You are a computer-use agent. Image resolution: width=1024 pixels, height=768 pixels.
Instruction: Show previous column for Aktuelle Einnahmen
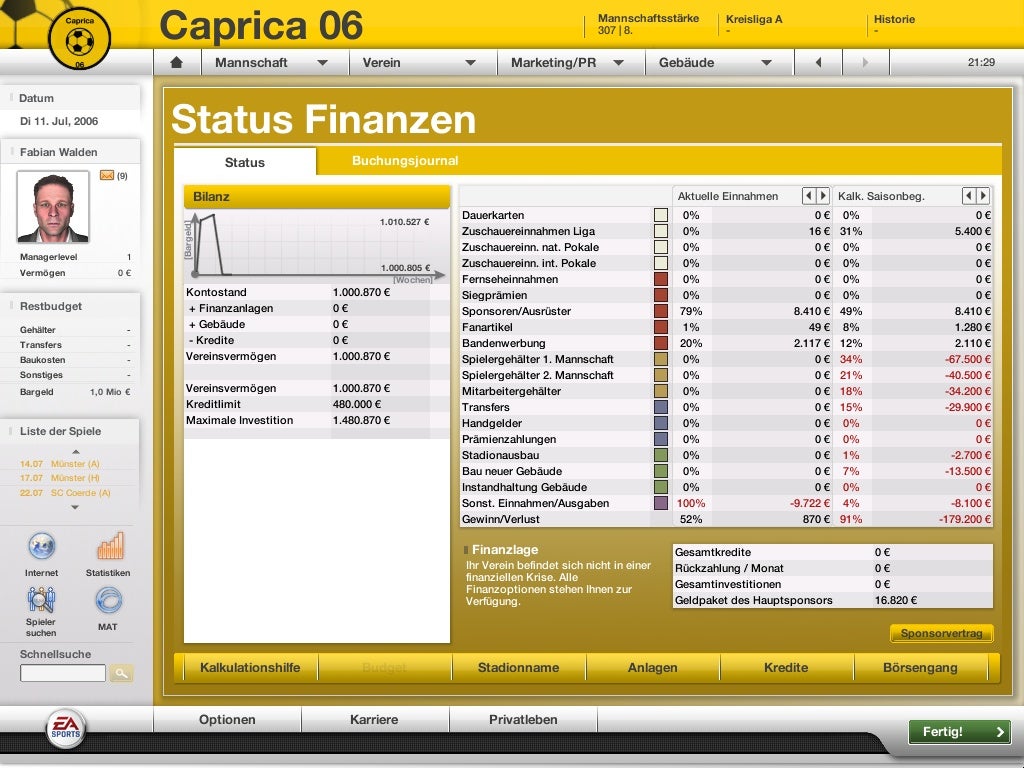pos(808,195)
